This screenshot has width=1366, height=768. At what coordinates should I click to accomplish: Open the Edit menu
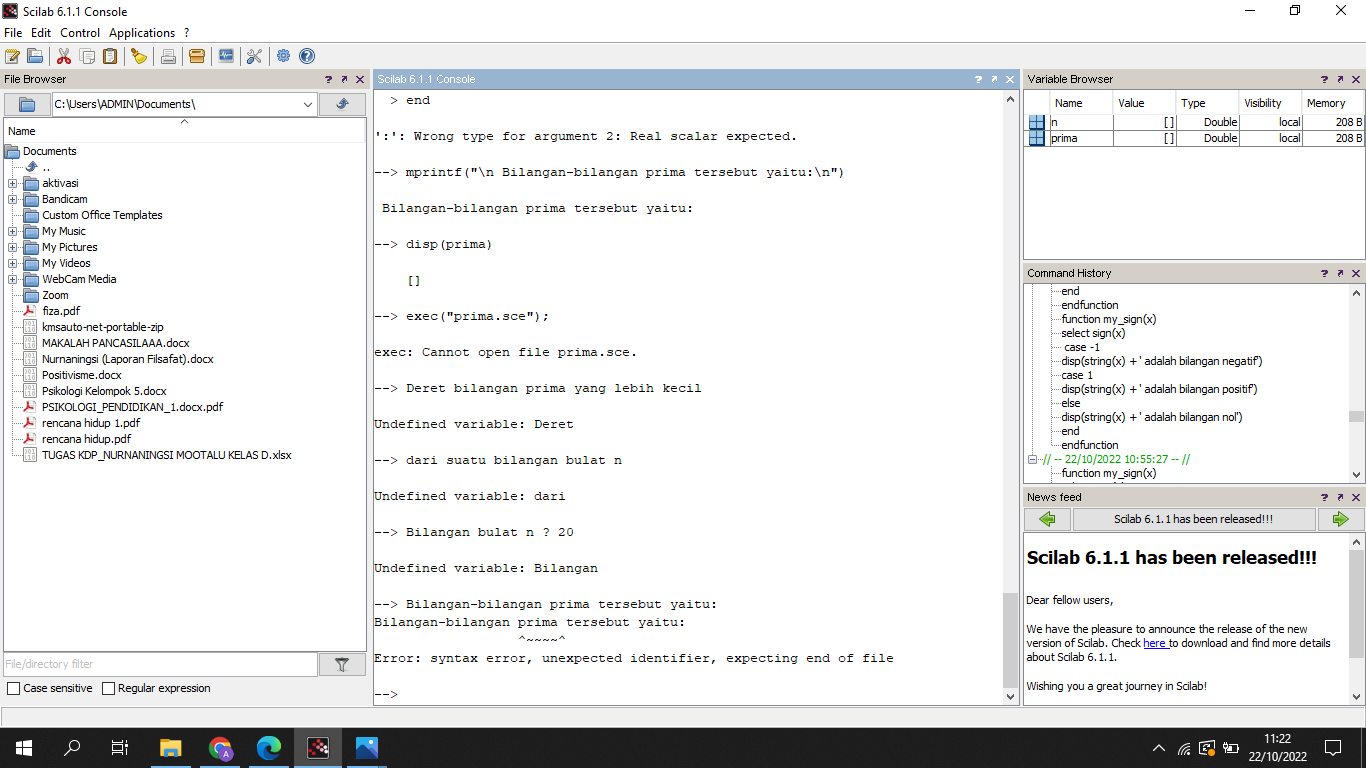(x=41, y=33)
